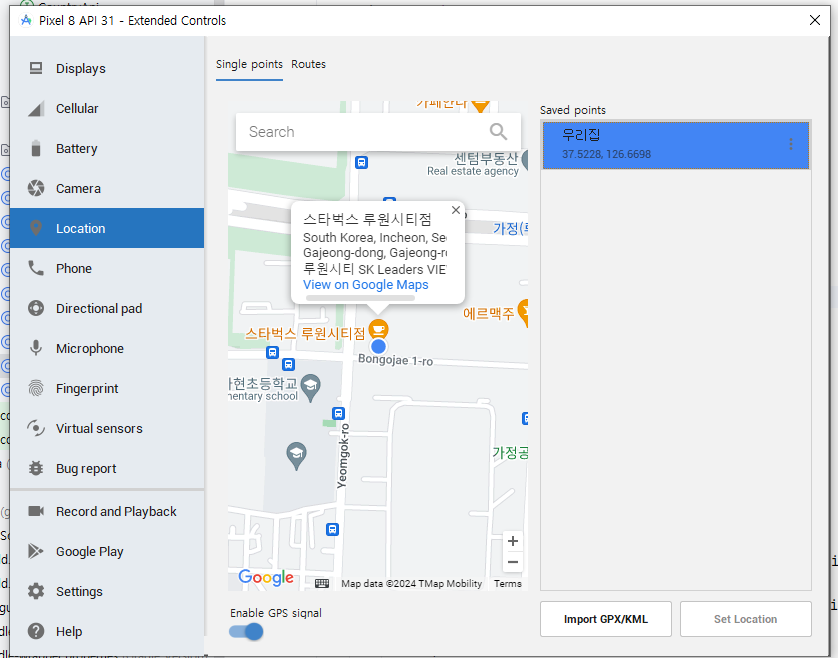This screenshot has width=838, height=658.
Task: Click the Phone handset icon
Action: pyautogui.click(x=36, y=268)
